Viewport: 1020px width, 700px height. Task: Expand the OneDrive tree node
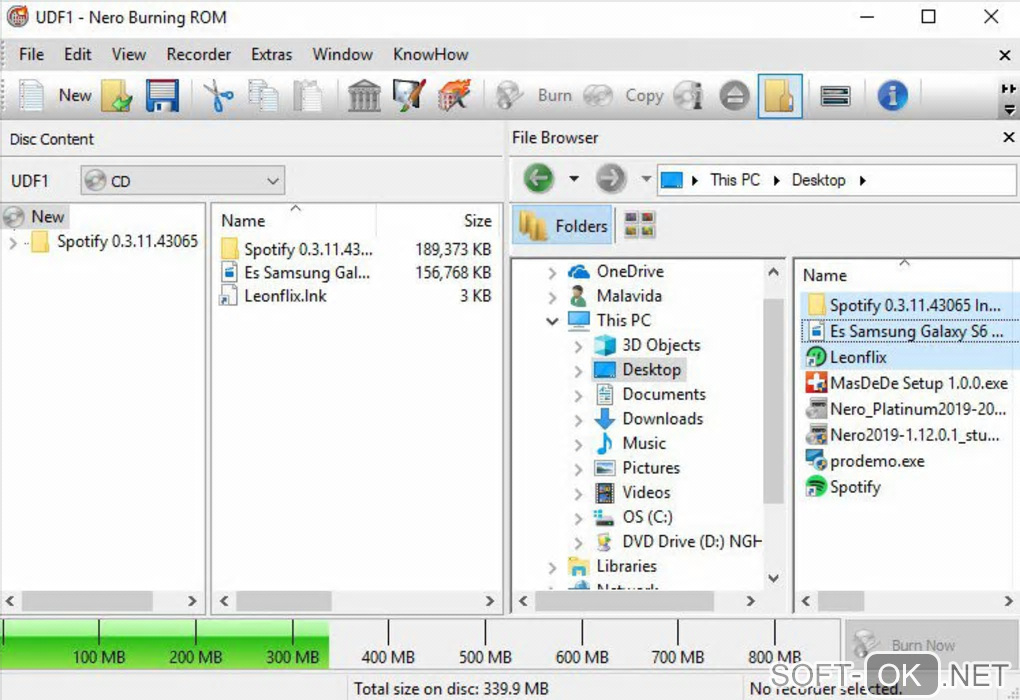tap(552, 273)
